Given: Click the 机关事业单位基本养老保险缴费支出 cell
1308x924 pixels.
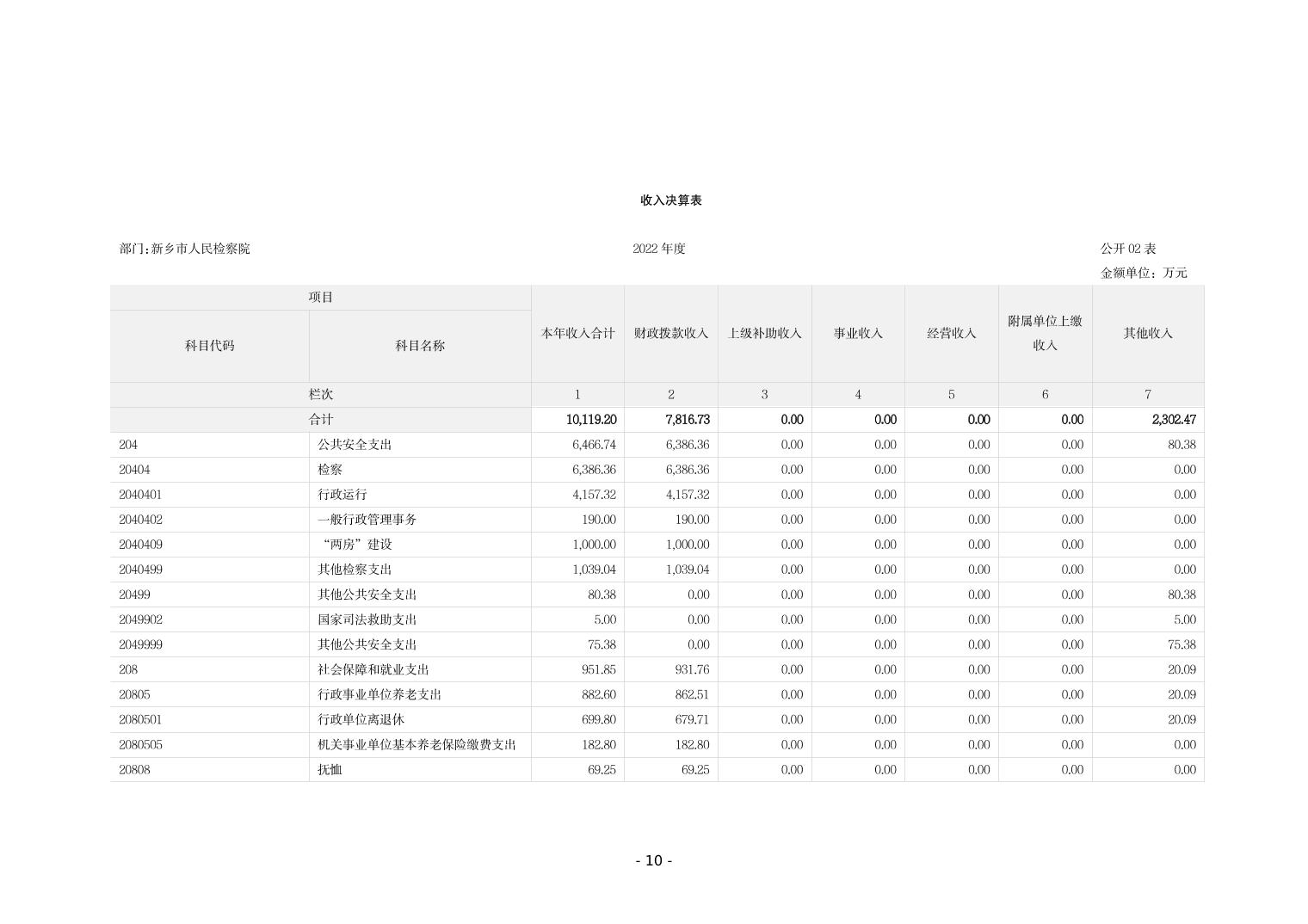Looking at the screenshot, I should pyautogui.click(x=416, y=745).
